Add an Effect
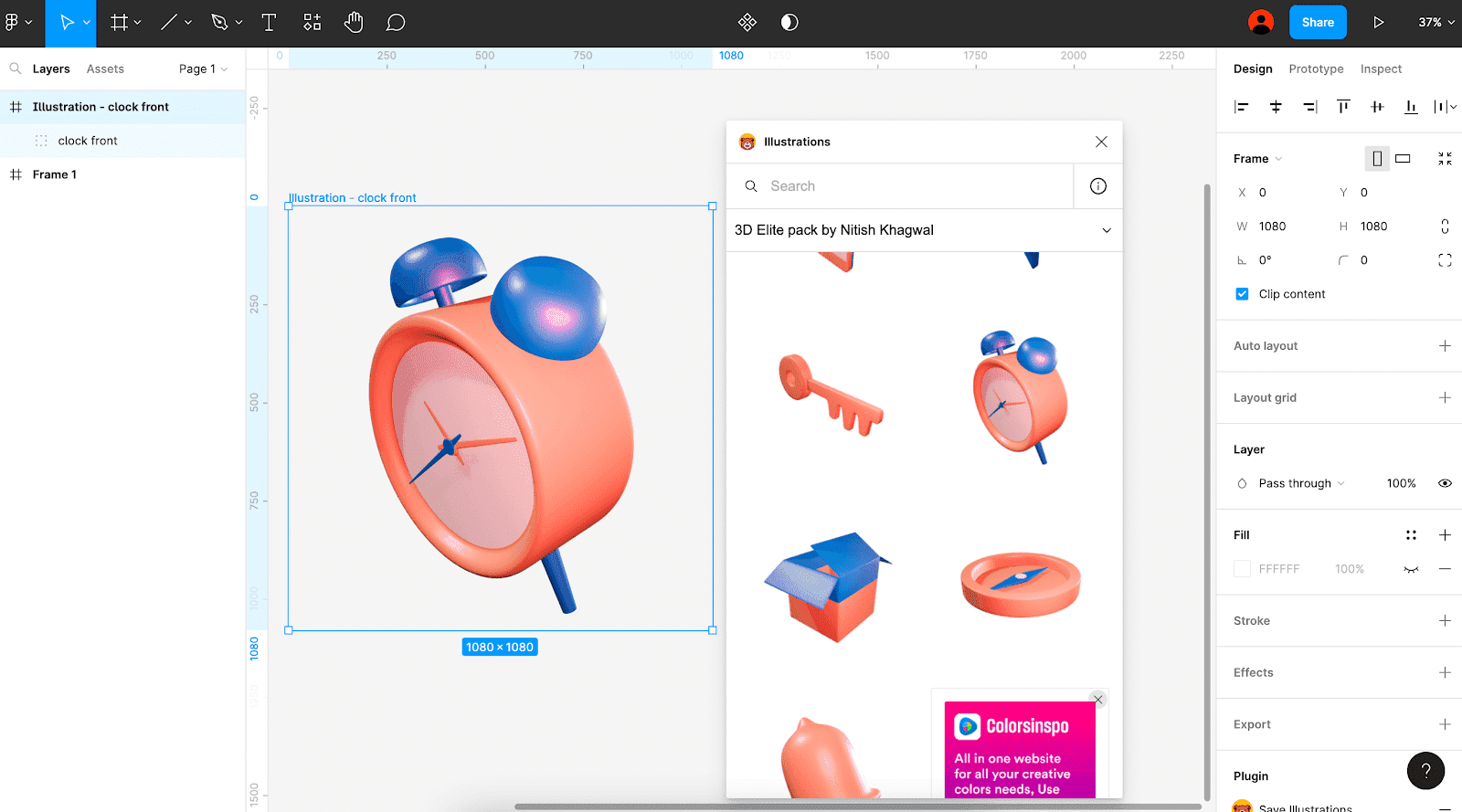 coord(1445,673)
